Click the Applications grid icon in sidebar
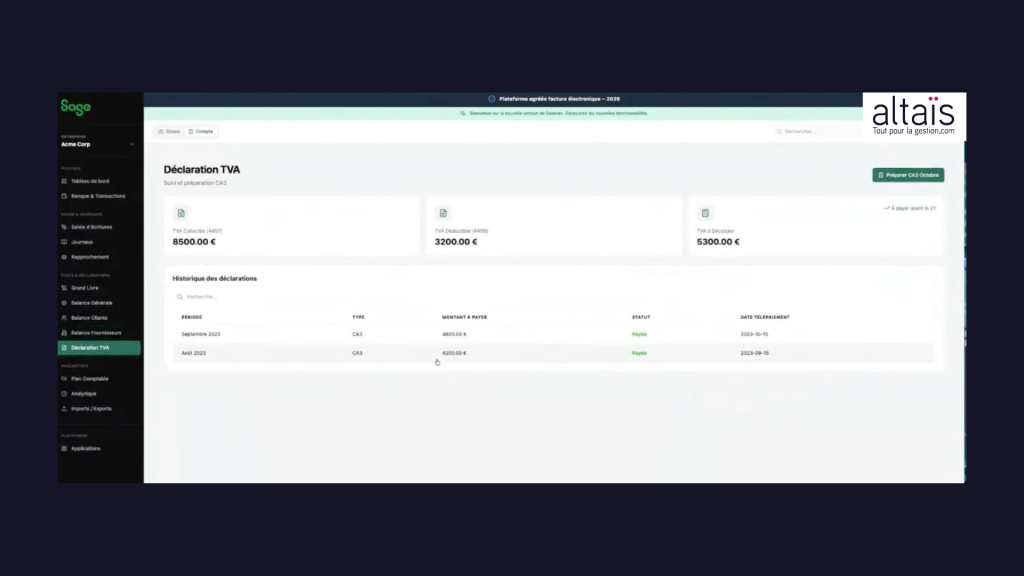1024x576 pixels. tap(64, 448)
